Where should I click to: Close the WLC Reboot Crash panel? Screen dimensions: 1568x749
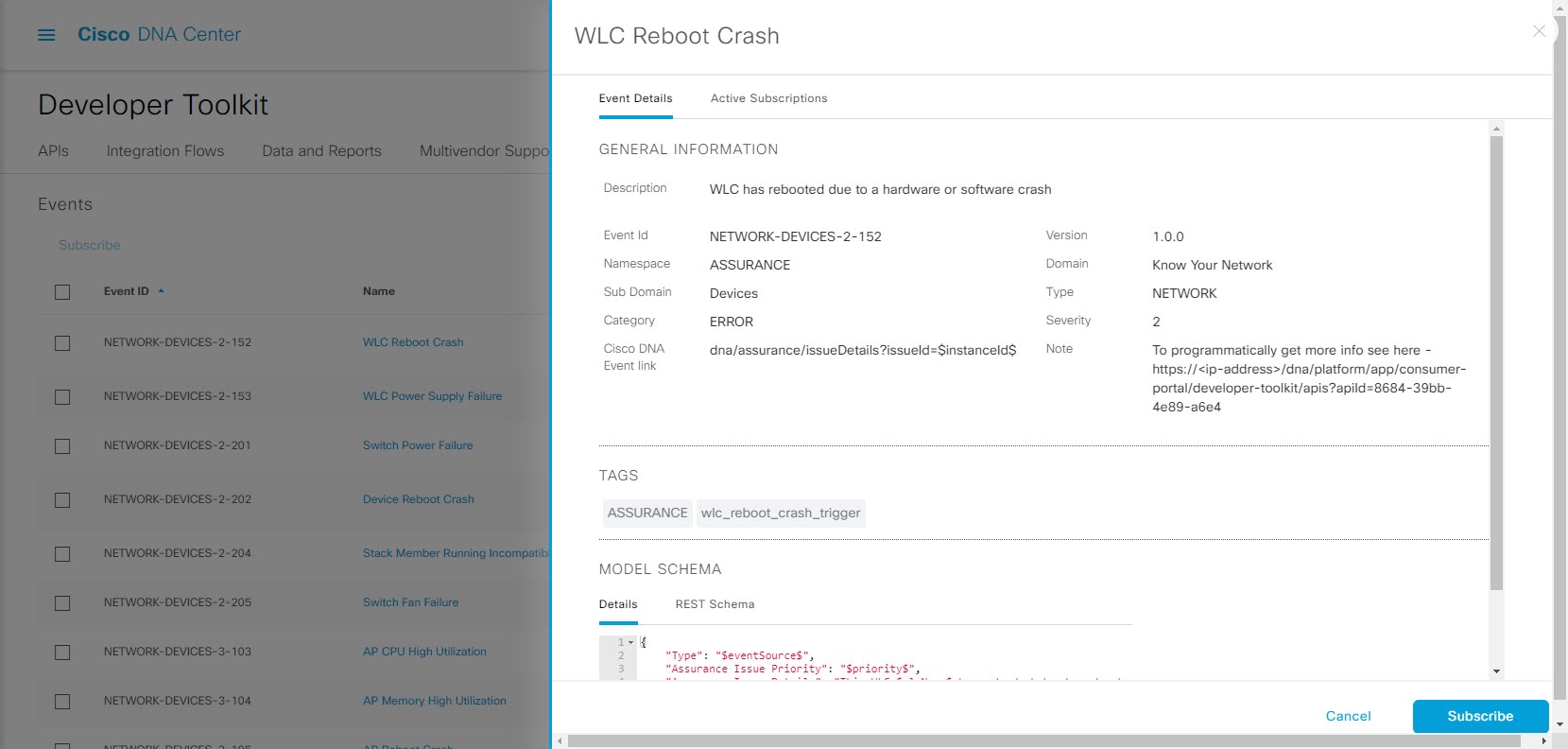pyautogui.click(x=1539, y=31)
